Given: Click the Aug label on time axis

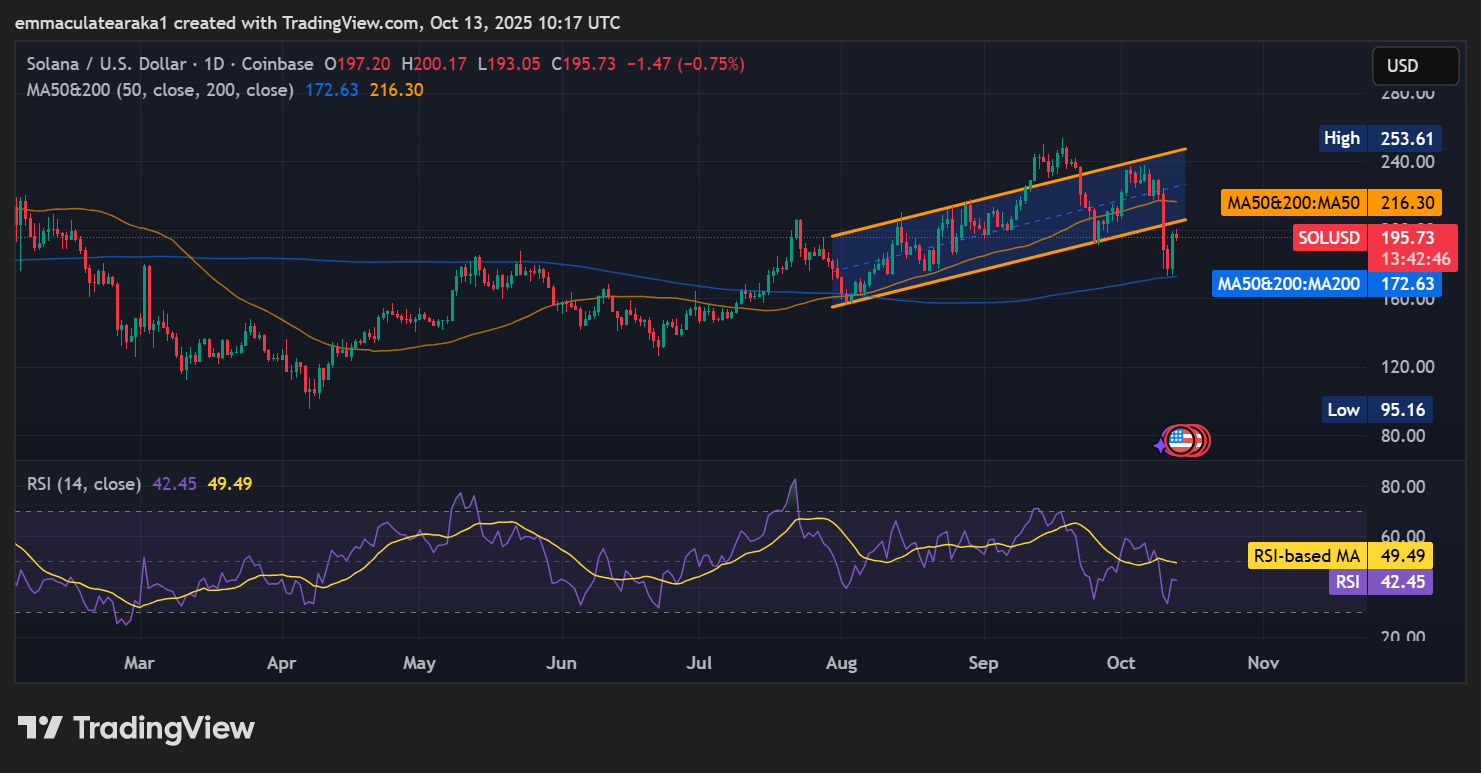Looking at the screenshot, I should coord(842,663).
